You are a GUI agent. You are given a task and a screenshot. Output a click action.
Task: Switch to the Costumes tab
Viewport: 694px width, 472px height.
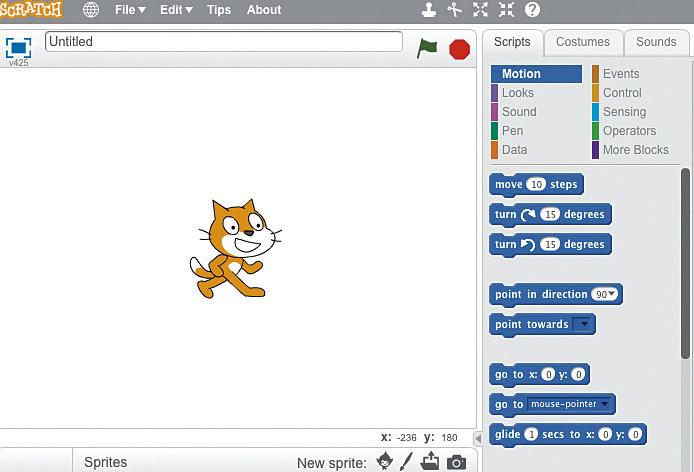[583, 42]
